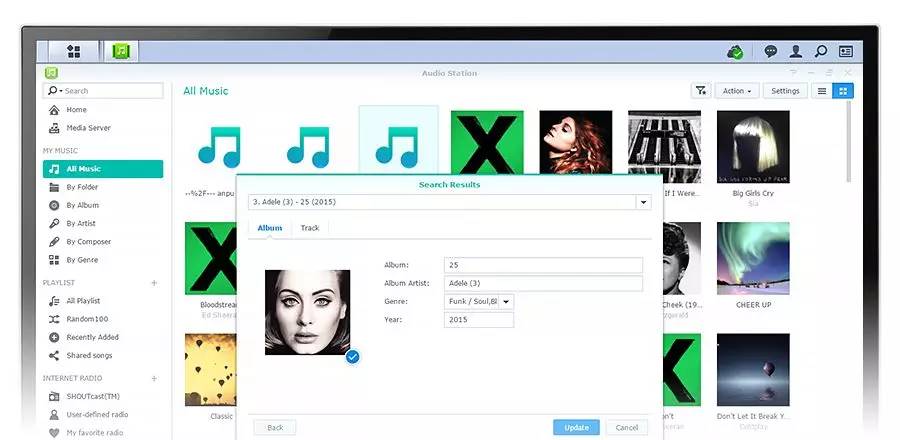This screenshot has height=440, width=900.
Task: Select the red-haired woman album thumbnail
Action: [x=576, y=142]
